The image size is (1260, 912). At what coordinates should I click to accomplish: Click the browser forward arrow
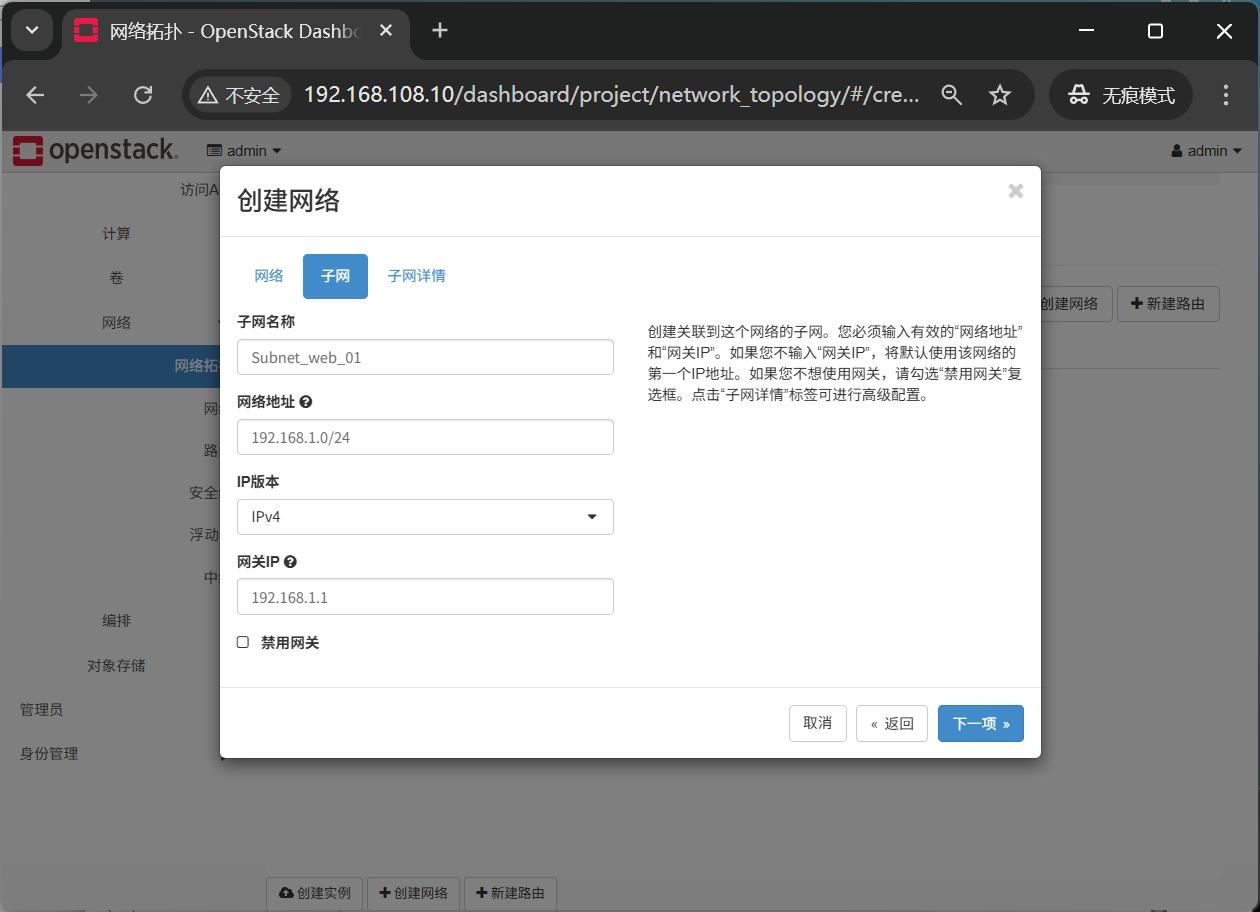tap(89, 95)
